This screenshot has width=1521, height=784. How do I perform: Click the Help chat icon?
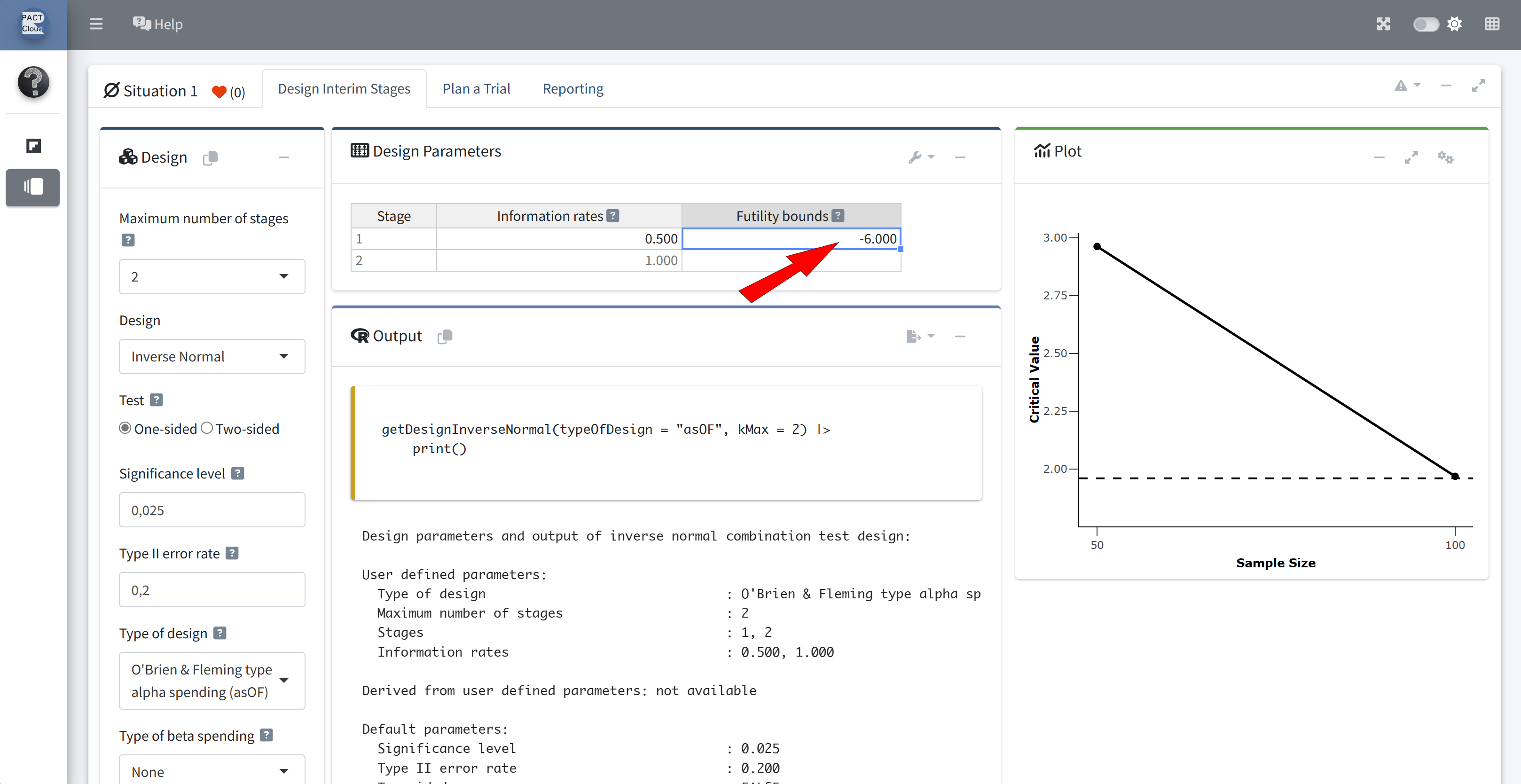(x=141, y=24)
